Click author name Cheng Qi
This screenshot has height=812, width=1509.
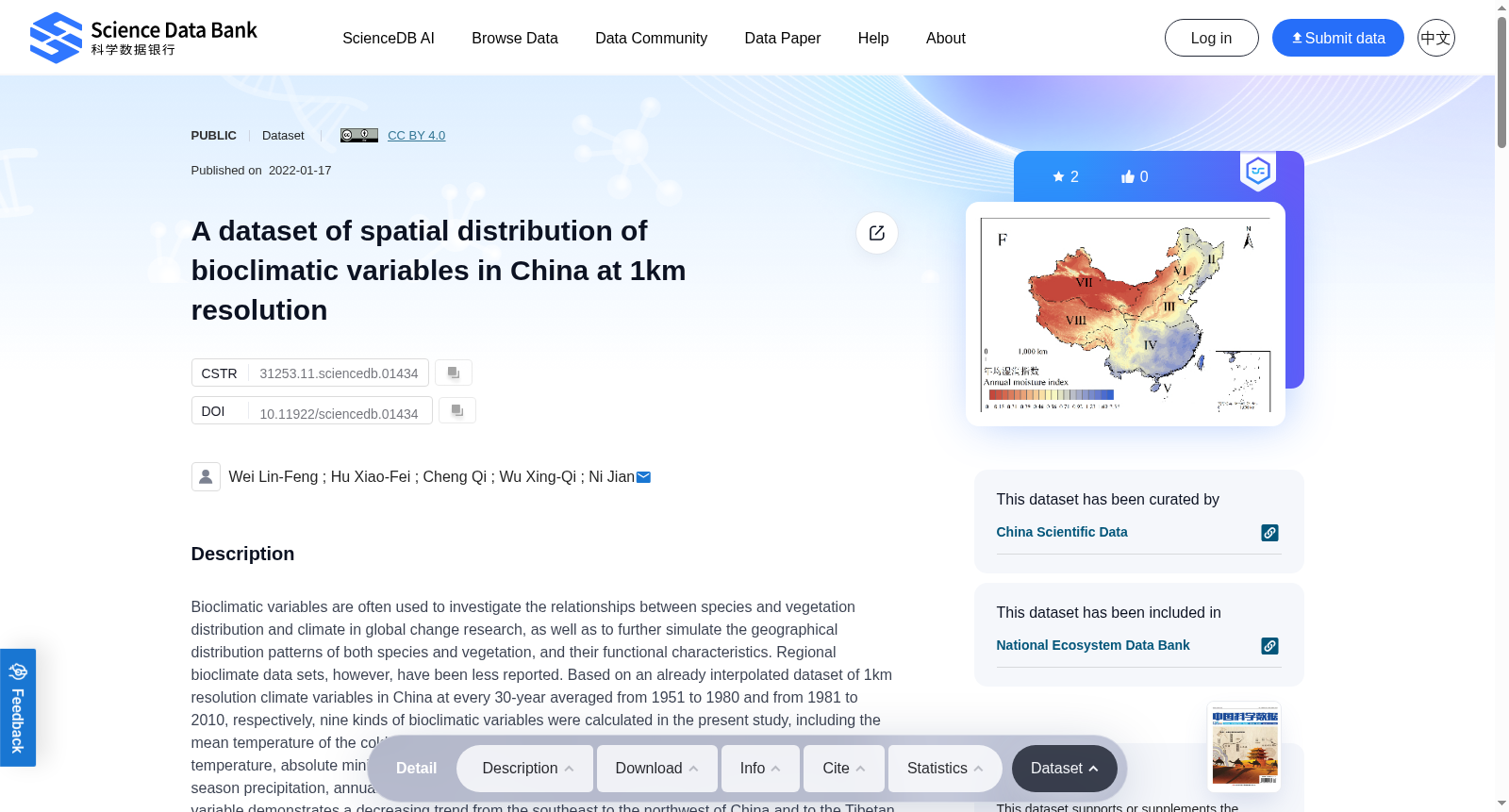coord(455,477)
